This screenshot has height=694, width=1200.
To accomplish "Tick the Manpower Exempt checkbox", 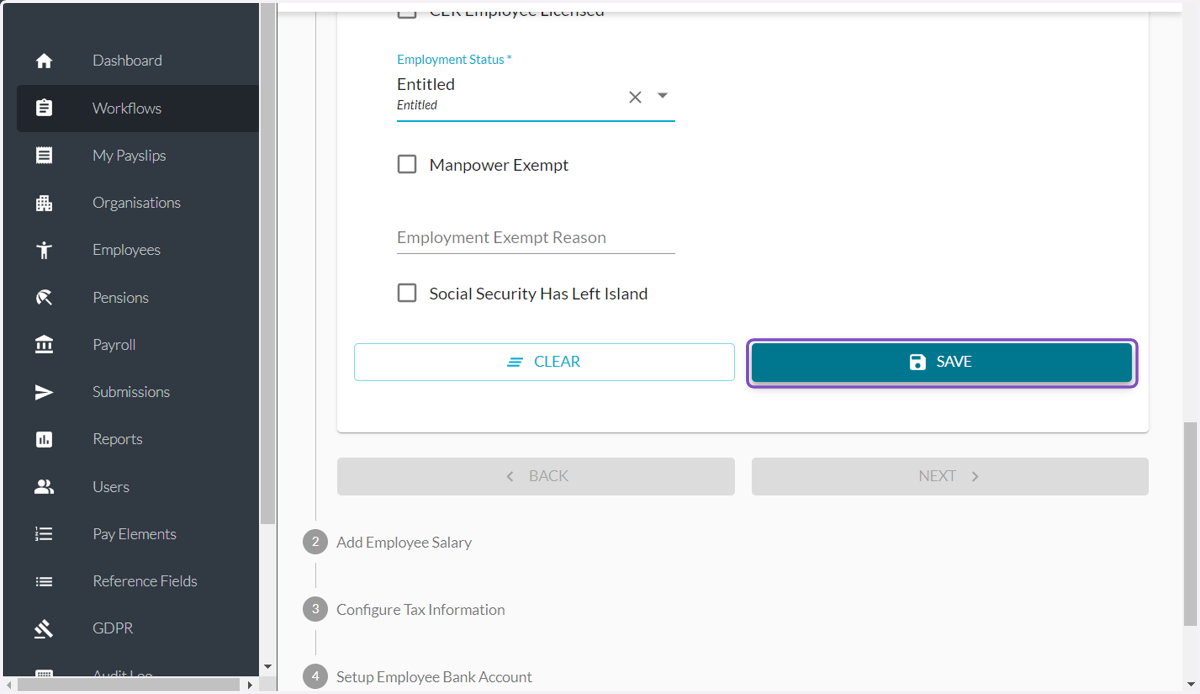I will 407,165.
